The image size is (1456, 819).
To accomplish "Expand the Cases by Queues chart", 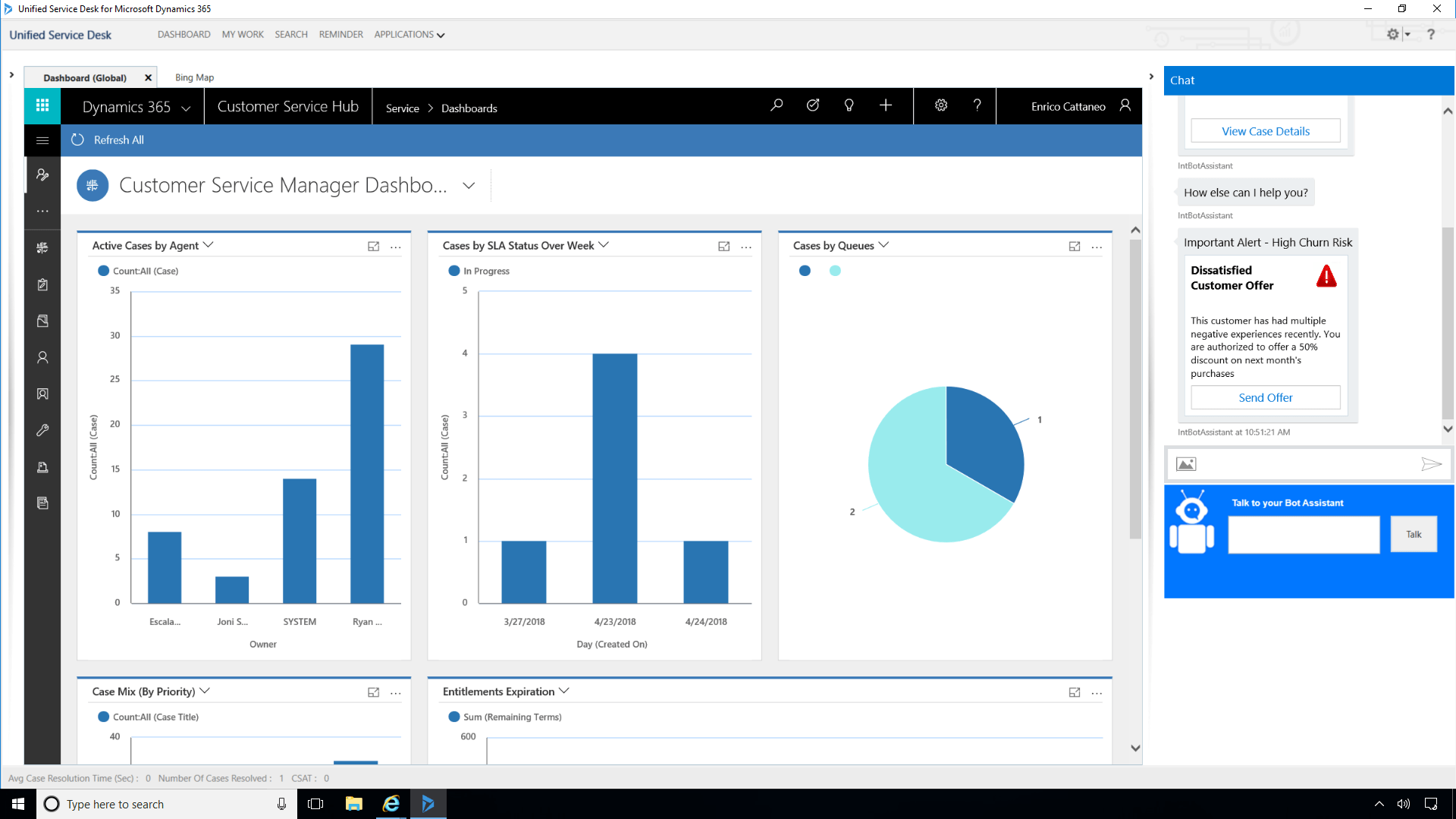I will click(1075, 246).
